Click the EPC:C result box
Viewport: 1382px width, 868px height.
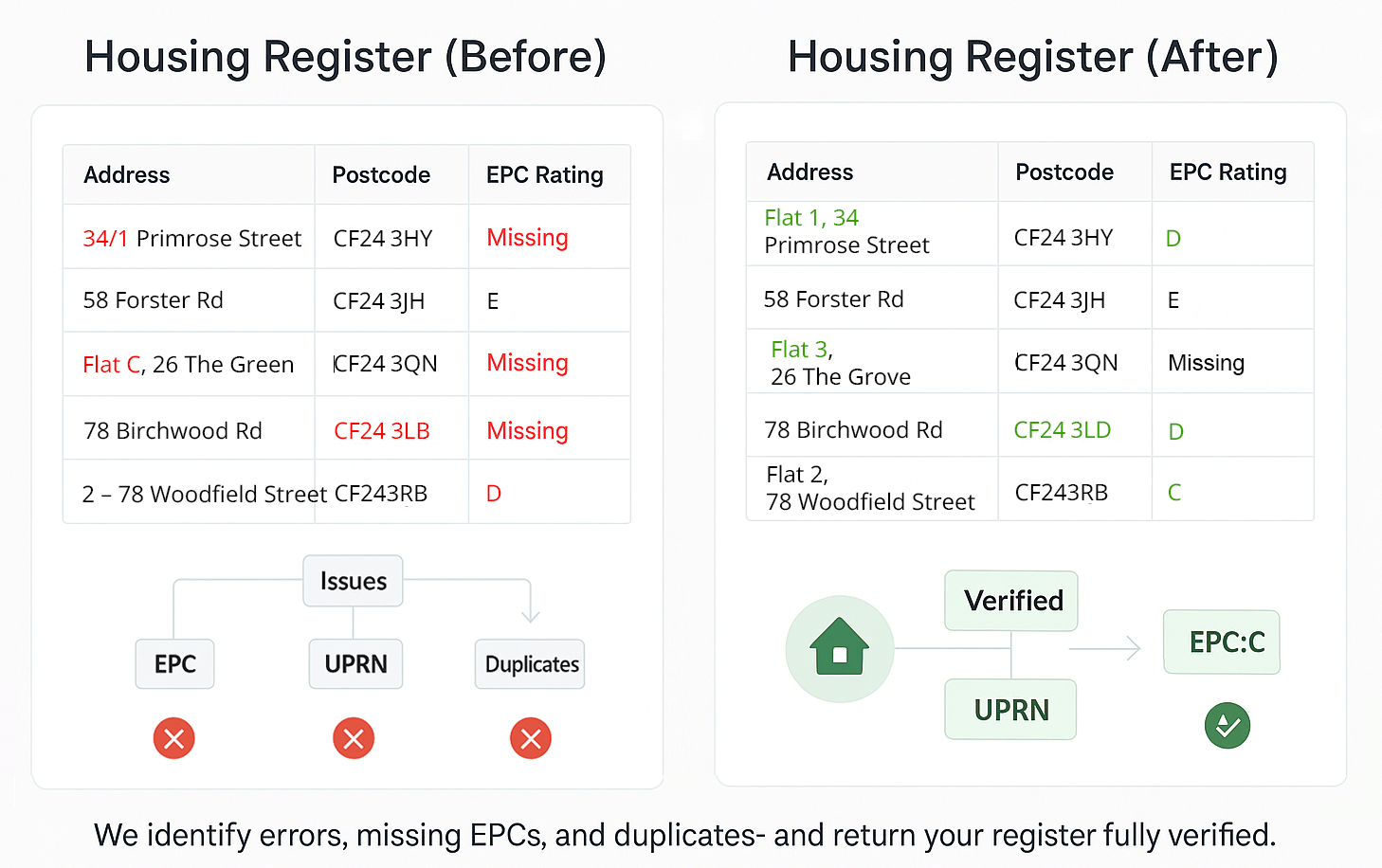pyautogui.click(x=1222, y=642)
